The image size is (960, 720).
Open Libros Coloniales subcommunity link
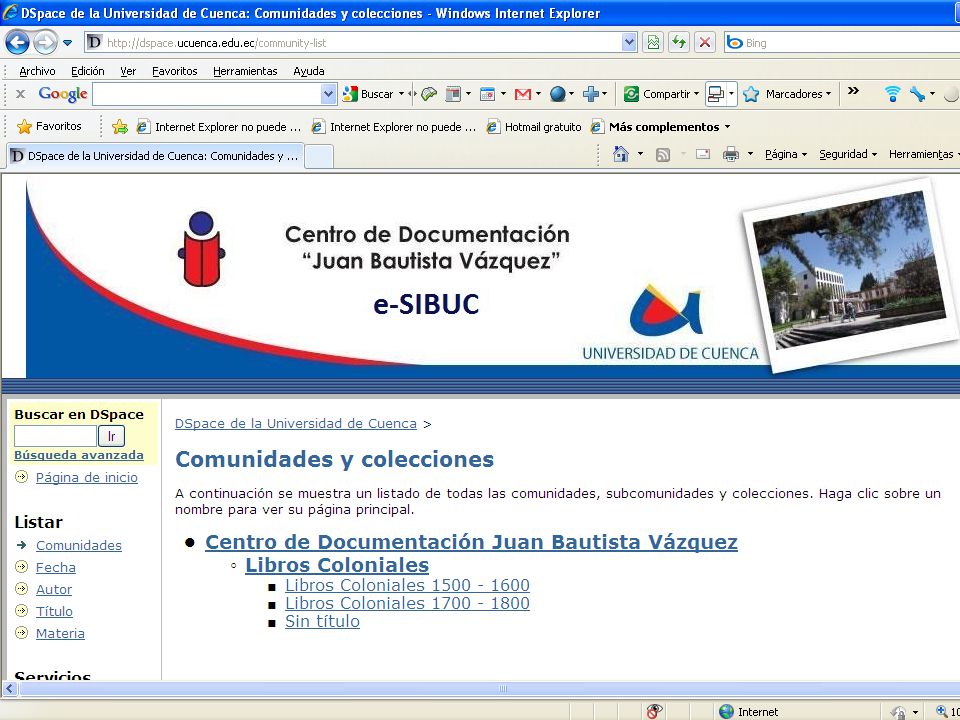[x=337, y=564]
